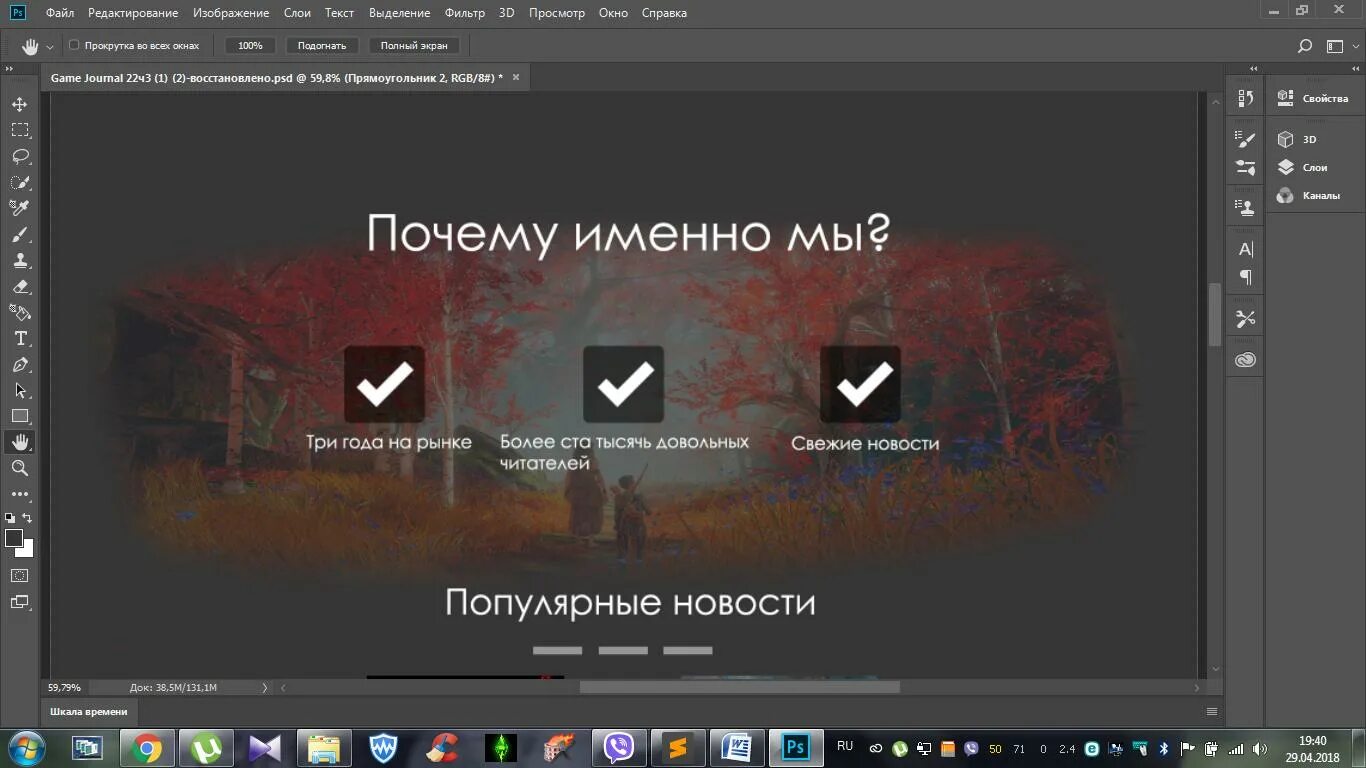Click the Подогнать button
Screen dimensions: 1366x768
point(322,45)
